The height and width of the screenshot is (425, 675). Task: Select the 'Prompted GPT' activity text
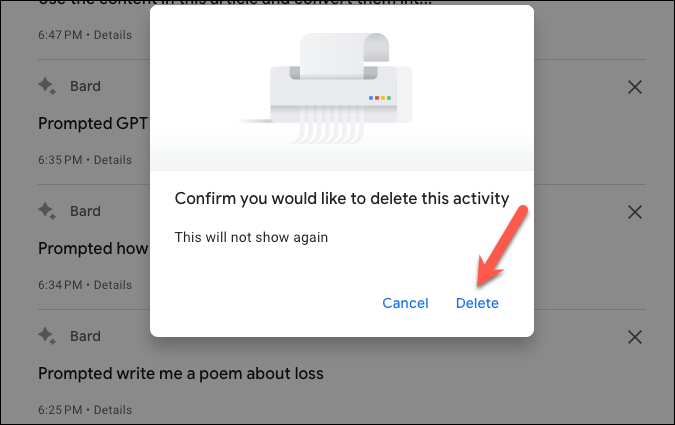[93, 124]
